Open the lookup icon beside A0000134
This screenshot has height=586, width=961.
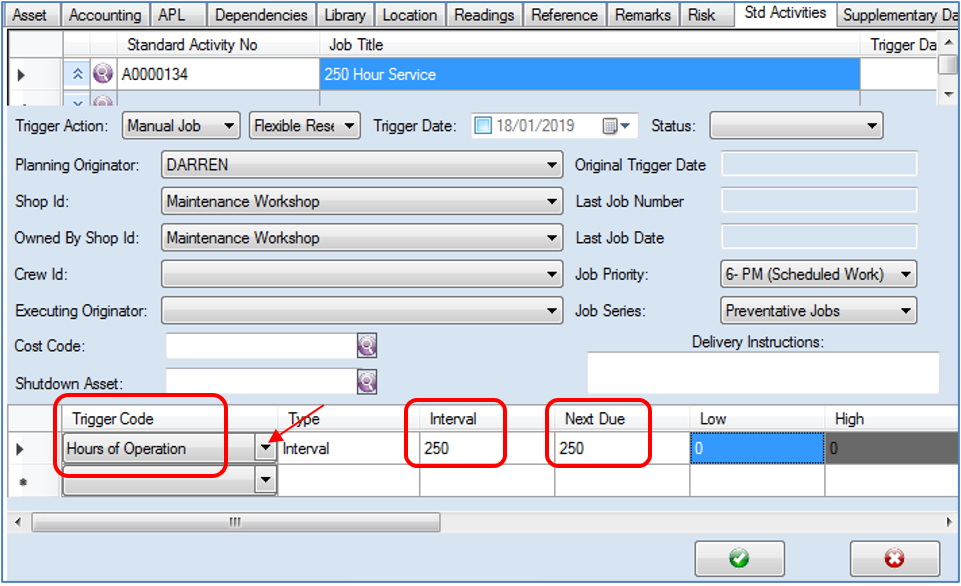click(x=103, y=74)
